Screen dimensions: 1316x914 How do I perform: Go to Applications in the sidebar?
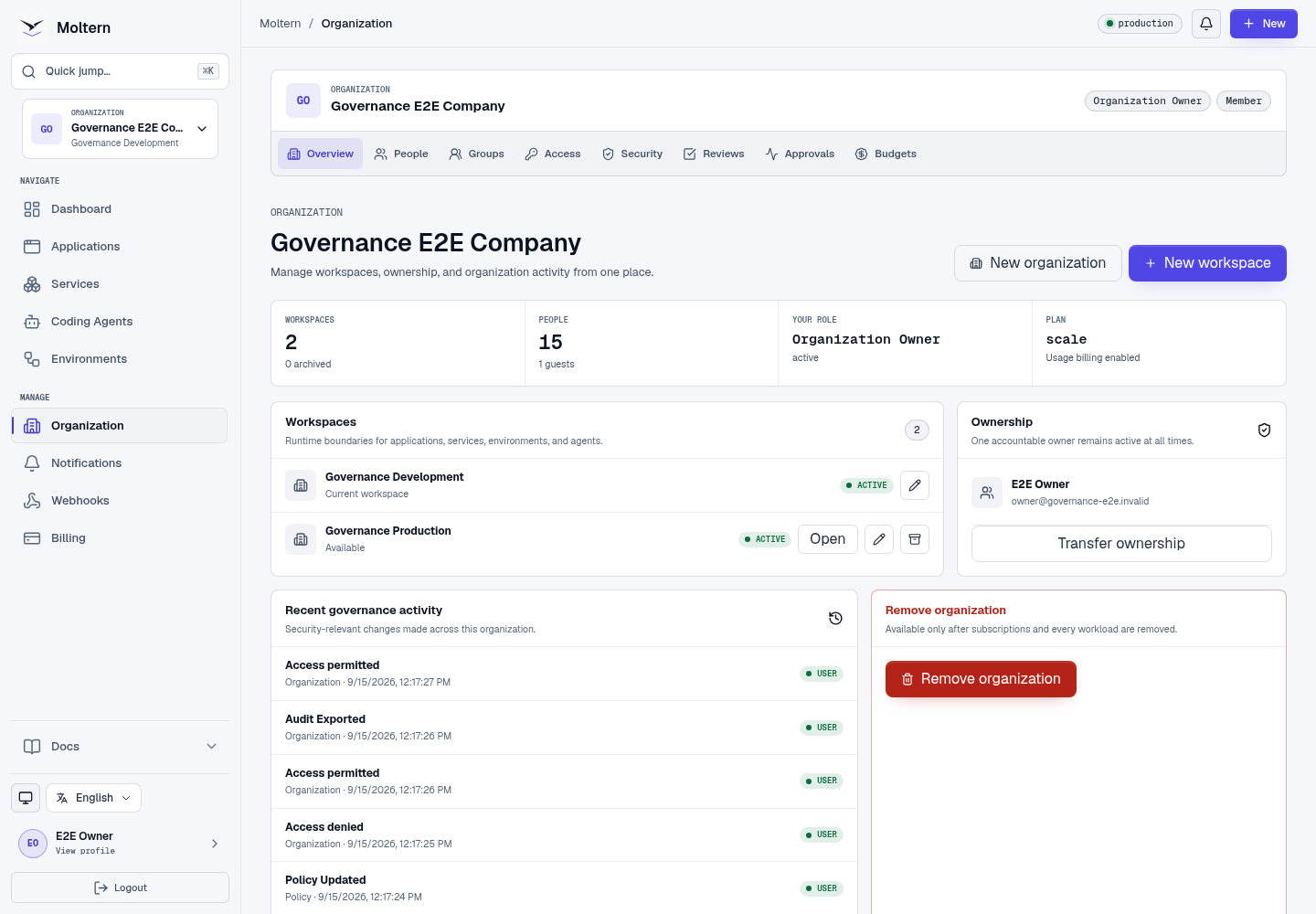coord(120,247)
